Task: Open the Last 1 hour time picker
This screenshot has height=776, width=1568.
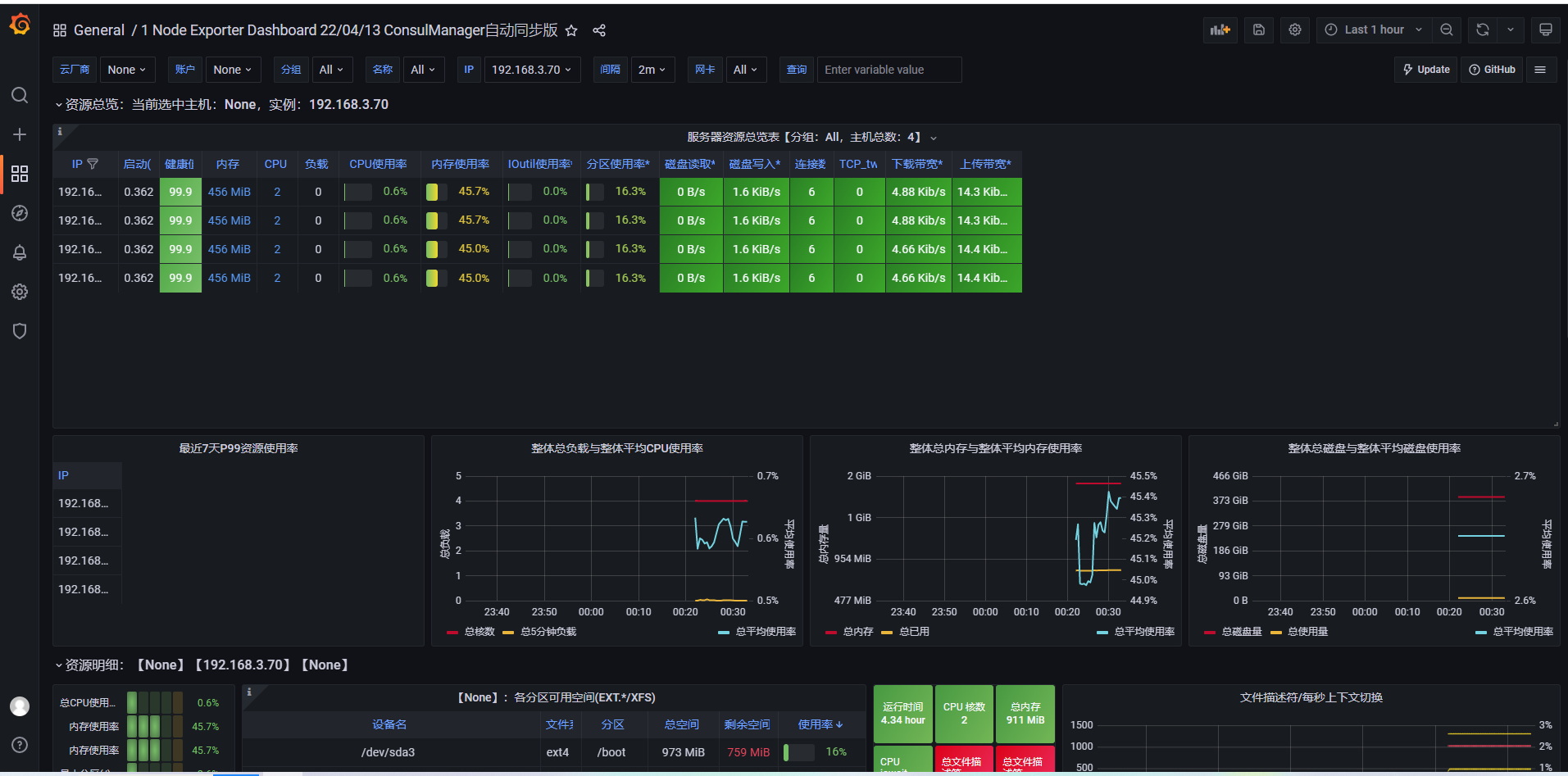Action: [x=1375, y=29]
